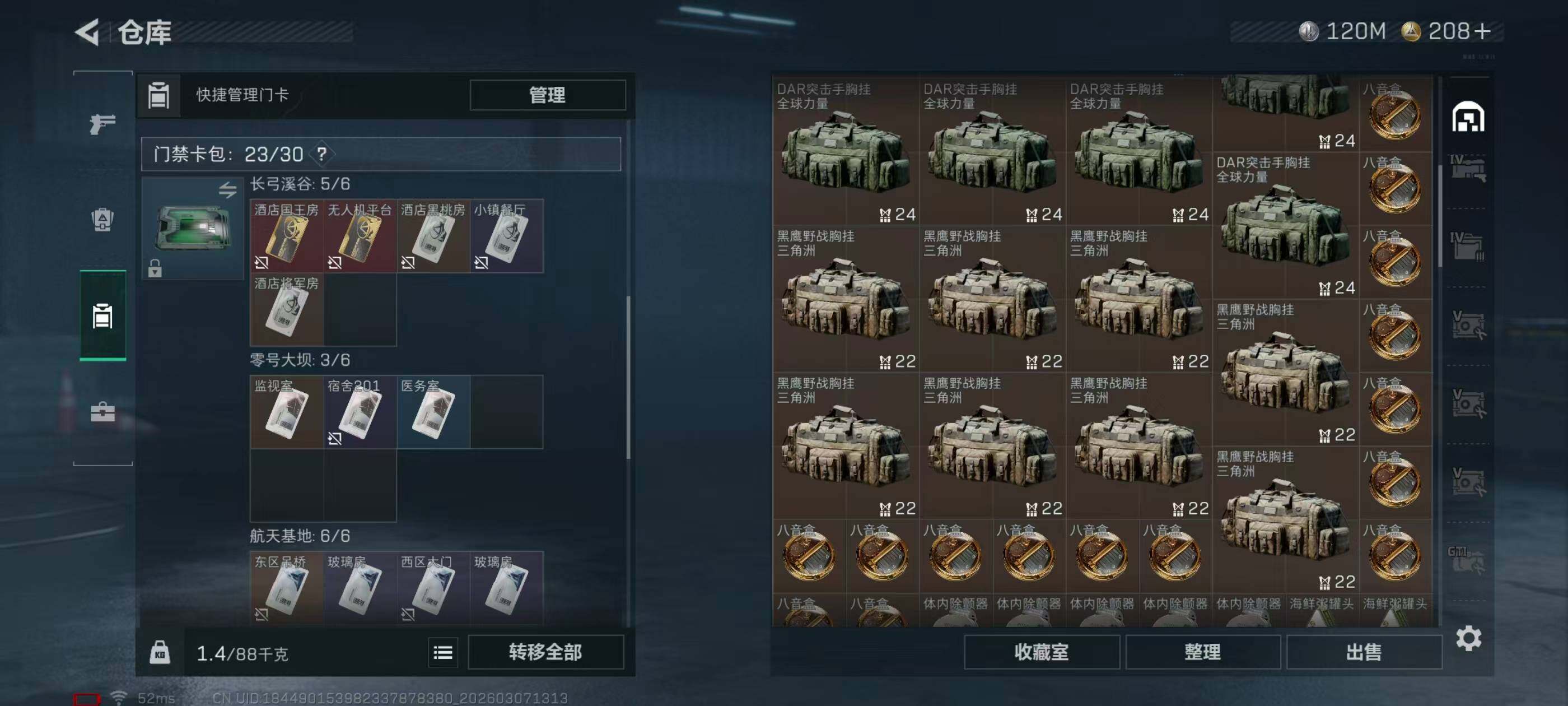Open the stash settings gear icon

(1468, 638)
